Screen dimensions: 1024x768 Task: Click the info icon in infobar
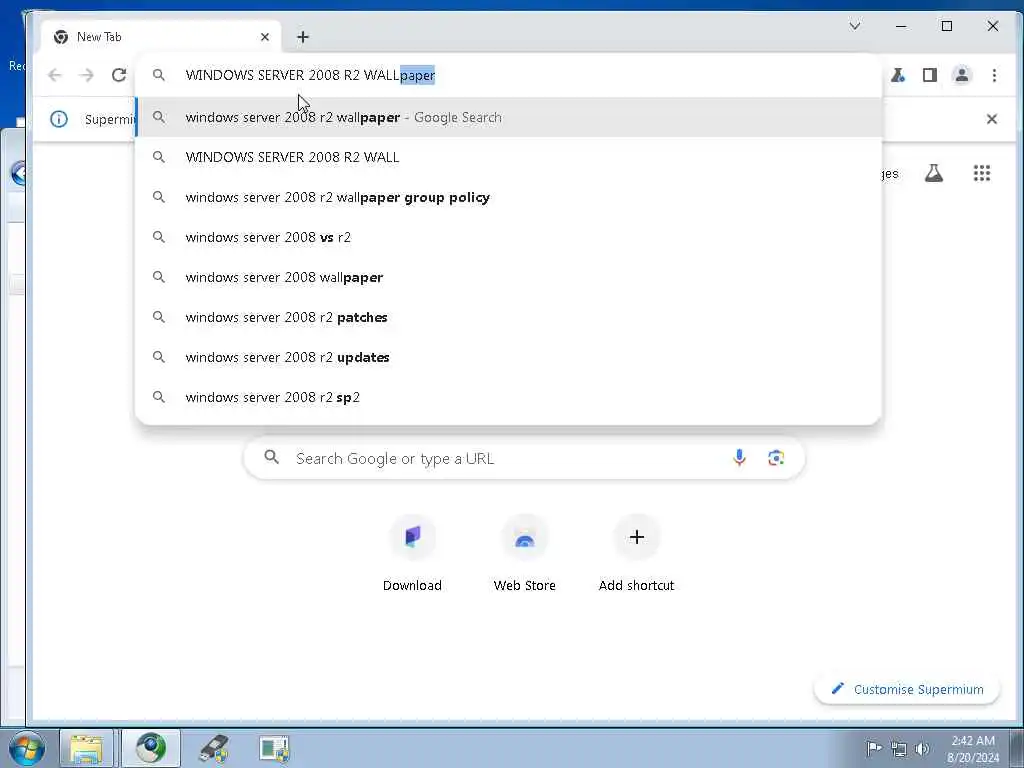point(59,119)
